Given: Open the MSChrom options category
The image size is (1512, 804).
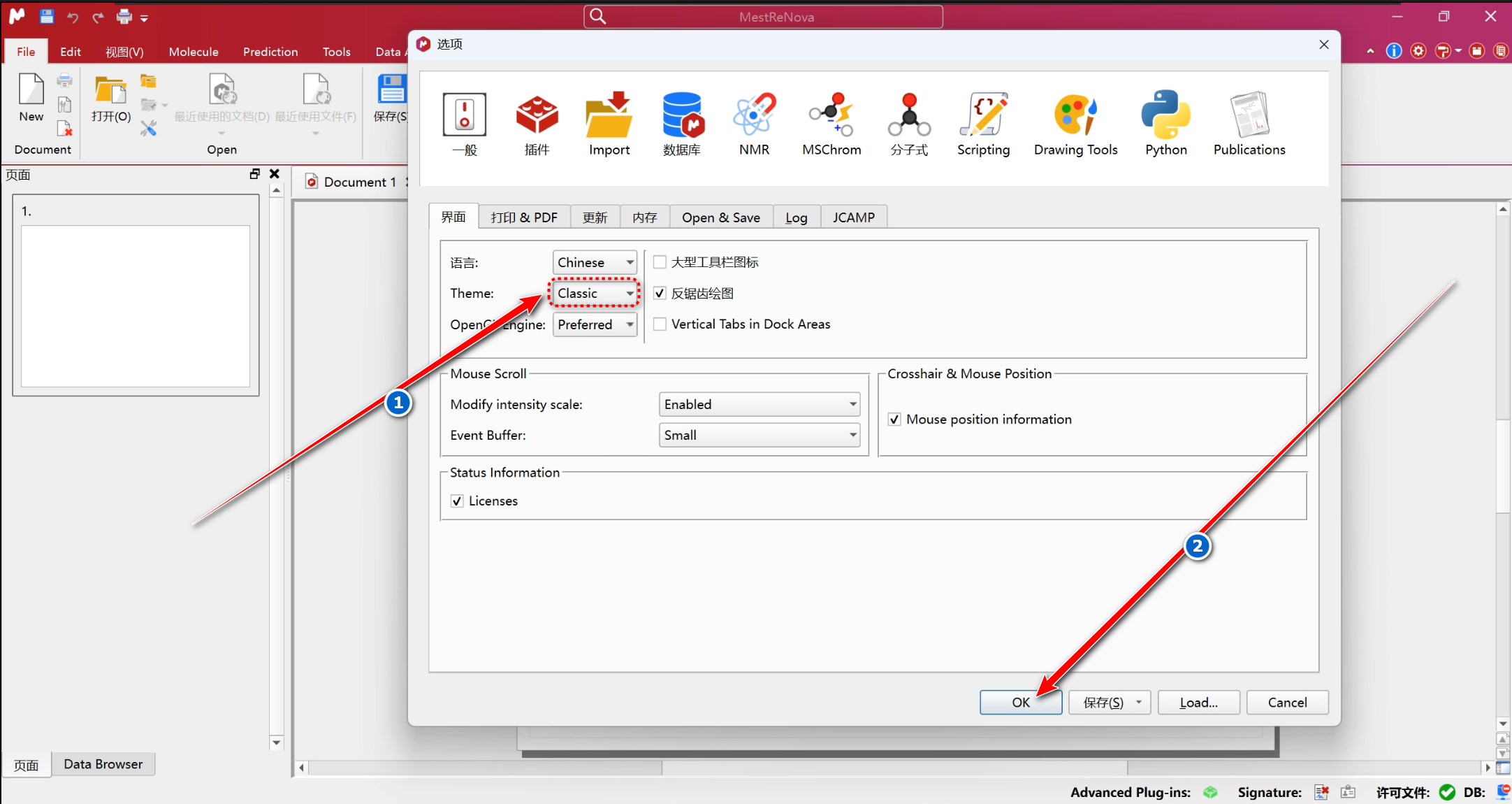Looking at the screenshot, I should [x=831, y=124].
